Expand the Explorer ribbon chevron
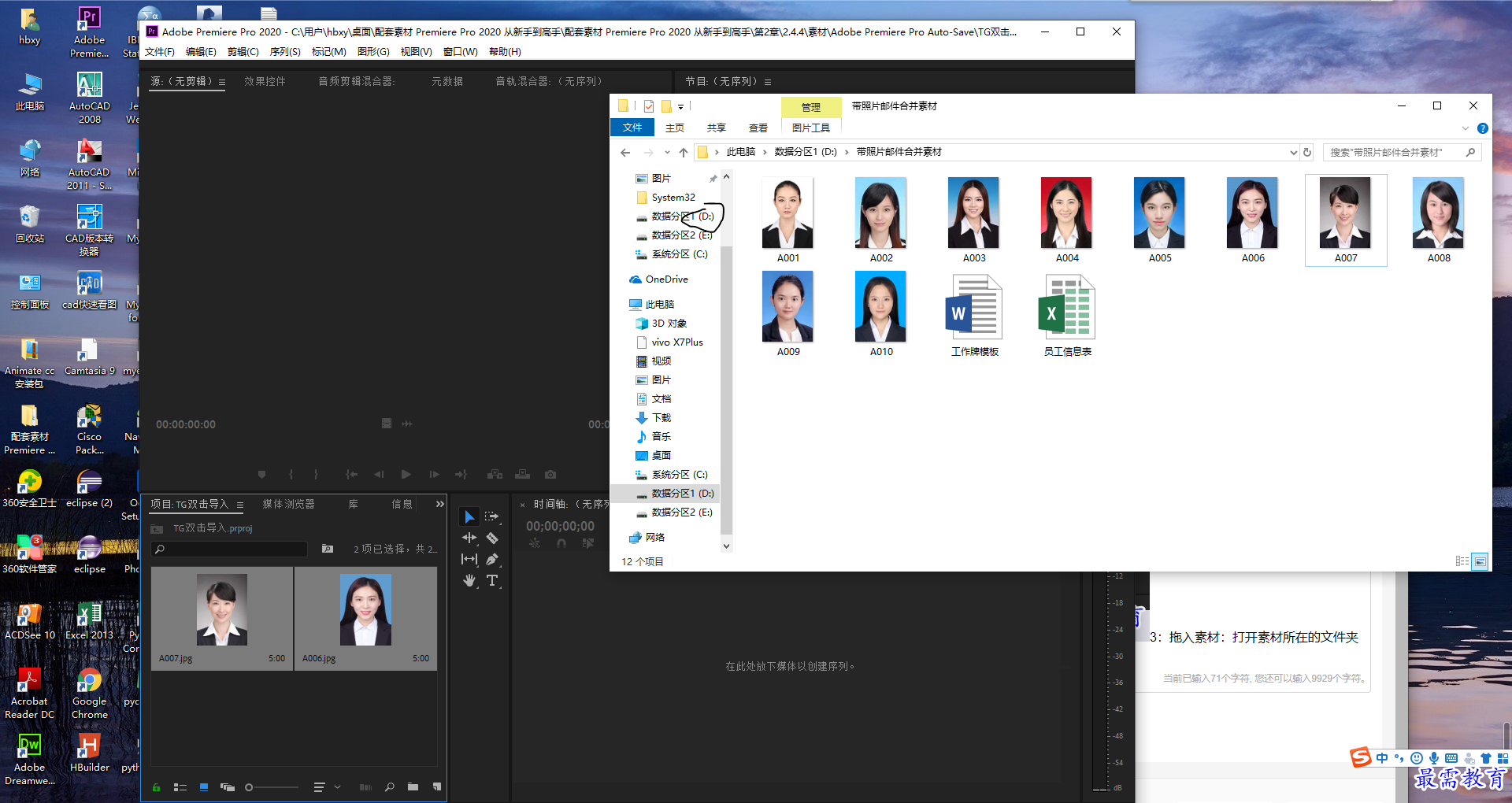 1466,128
